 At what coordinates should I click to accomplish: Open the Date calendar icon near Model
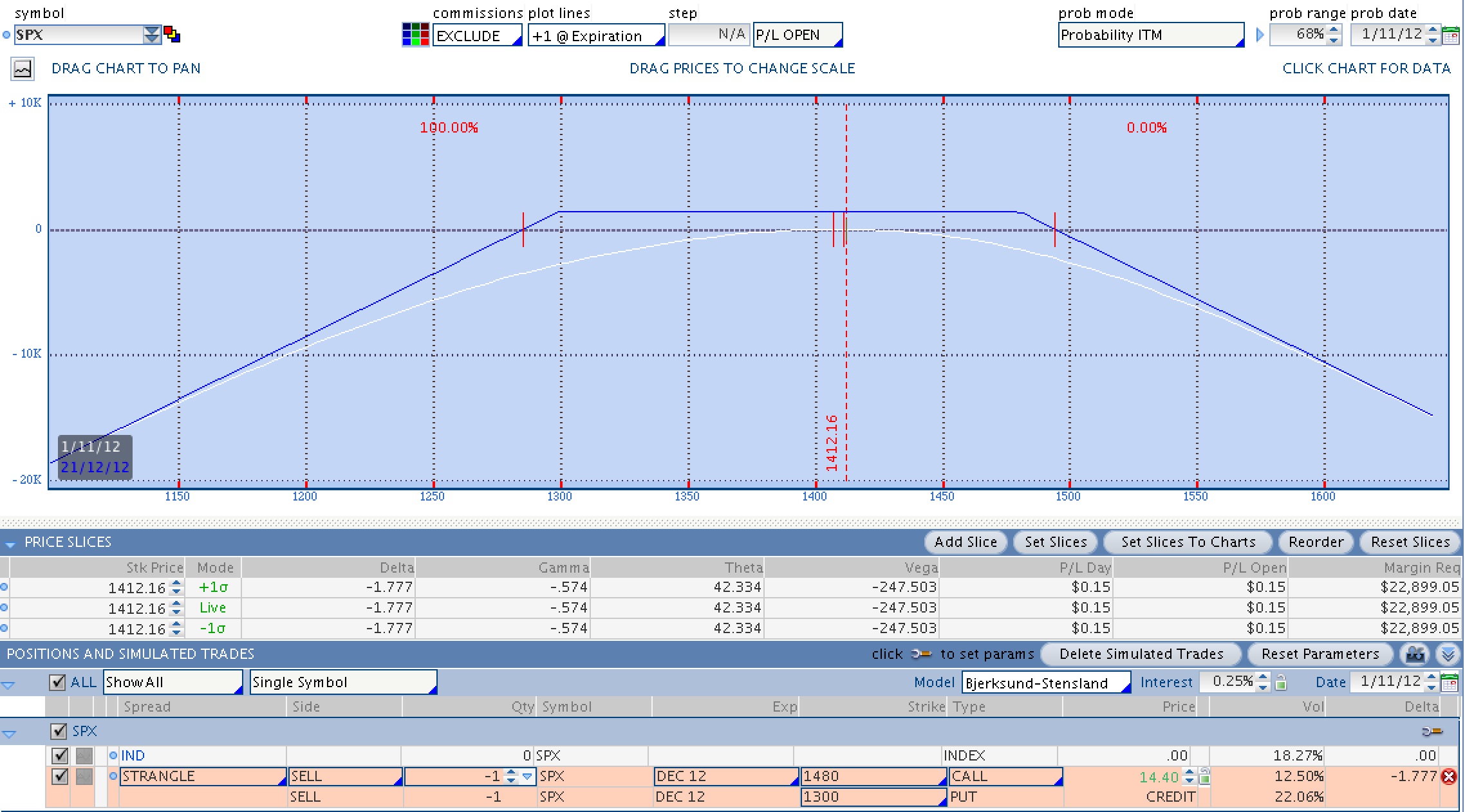[1450, 682]
